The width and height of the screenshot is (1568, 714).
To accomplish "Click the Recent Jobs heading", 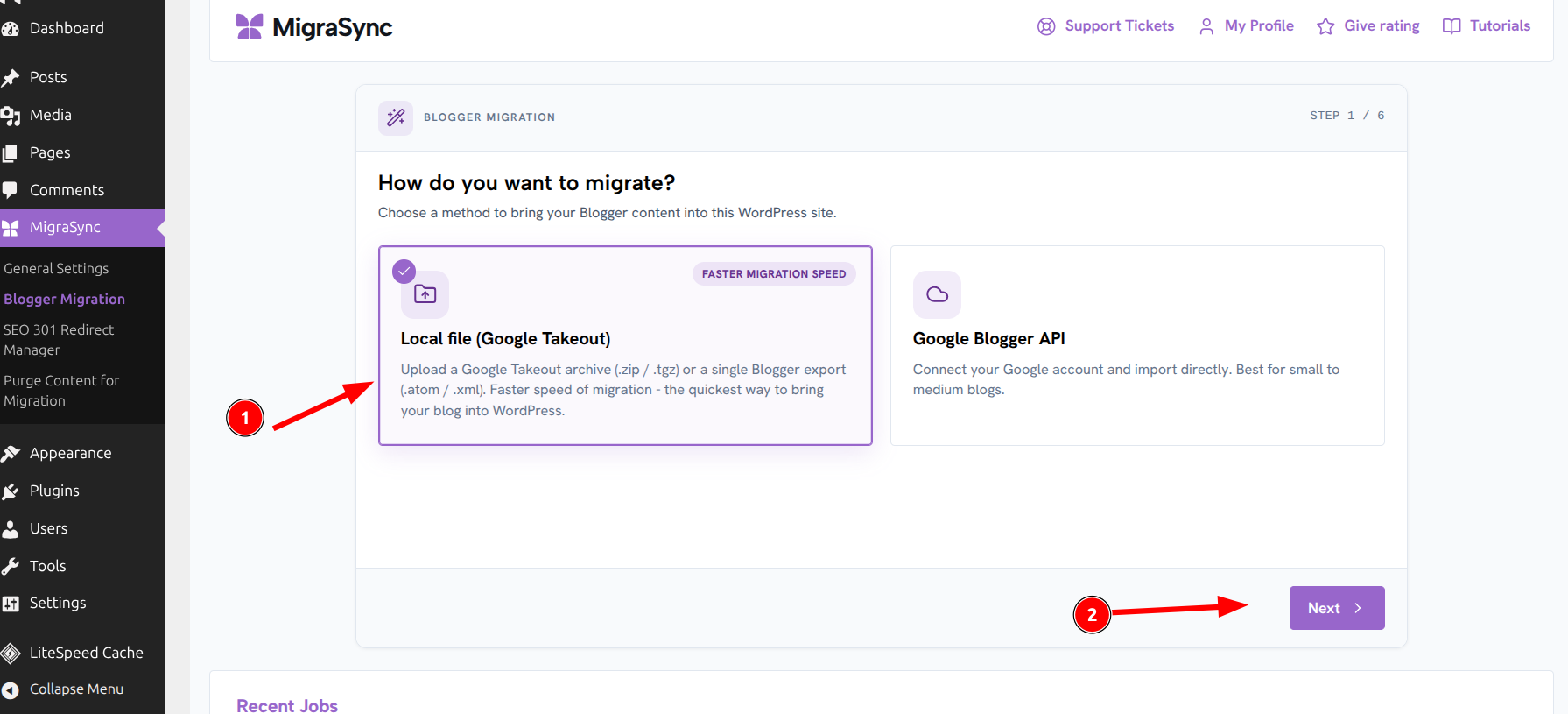I will tap(287, 705).
